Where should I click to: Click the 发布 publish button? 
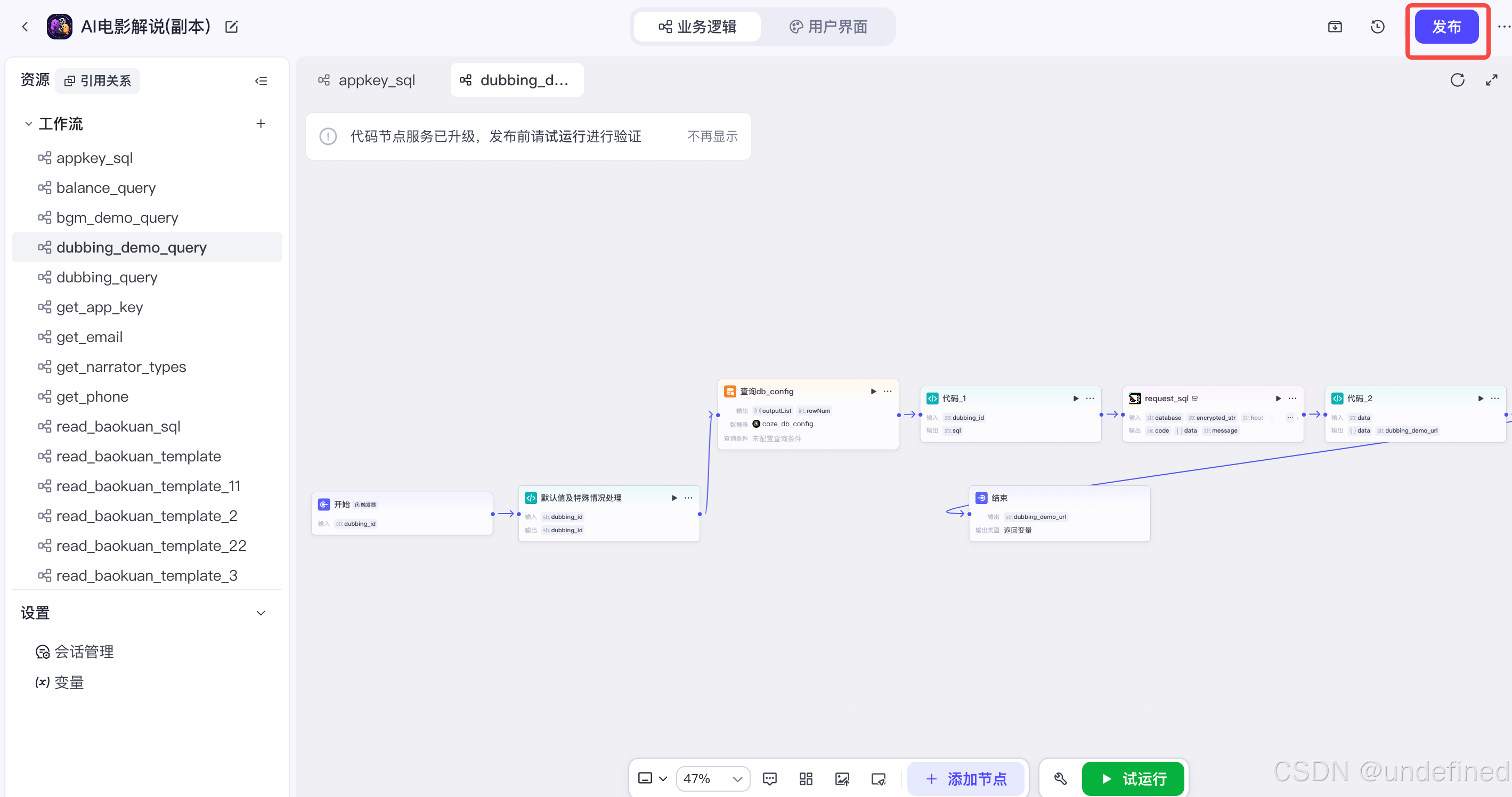[1447, 27]
